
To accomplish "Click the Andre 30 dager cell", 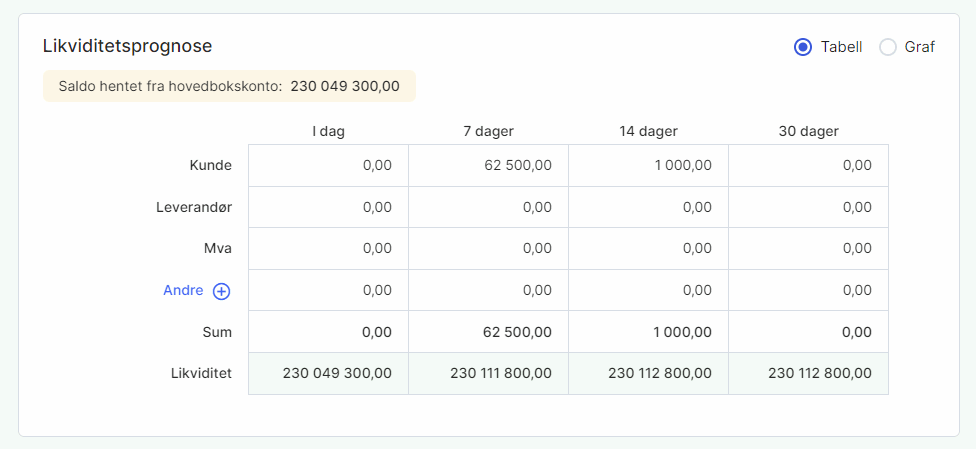I will point(808,290).
